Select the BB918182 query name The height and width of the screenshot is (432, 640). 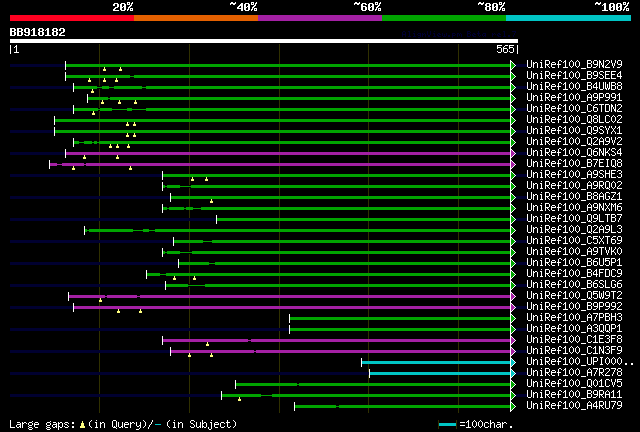[38, 32]
